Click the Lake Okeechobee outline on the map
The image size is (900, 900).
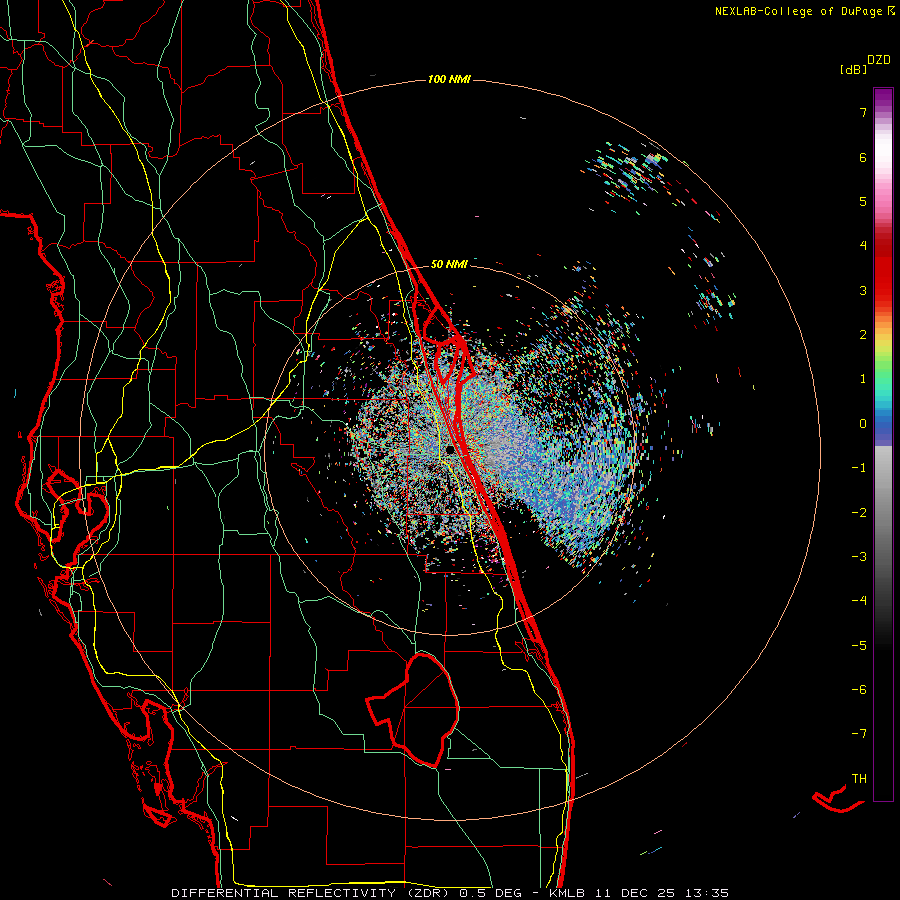[x=414, y=709]
